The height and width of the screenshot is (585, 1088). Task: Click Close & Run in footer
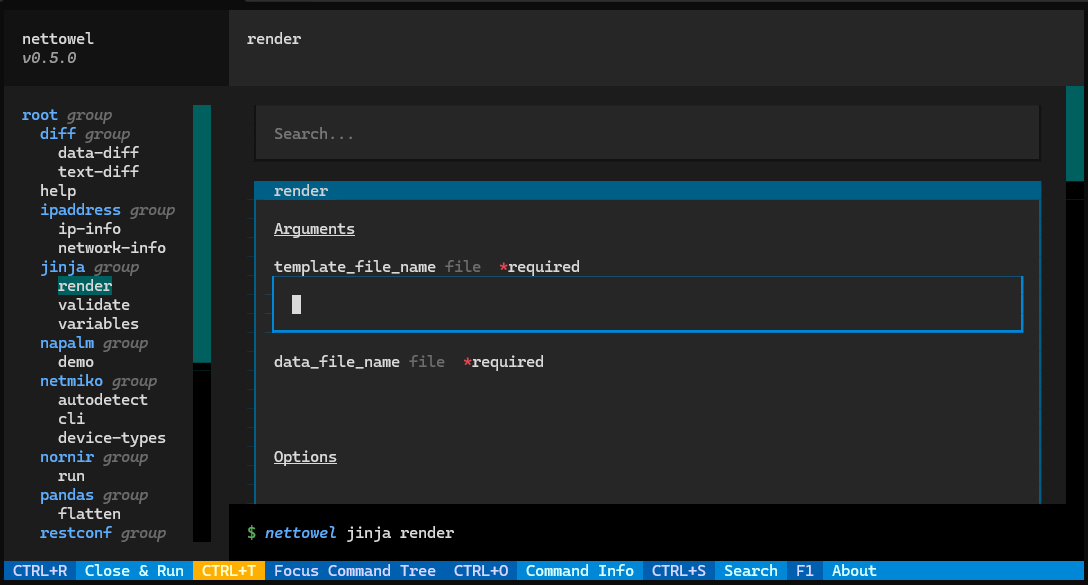coord(134,571)
